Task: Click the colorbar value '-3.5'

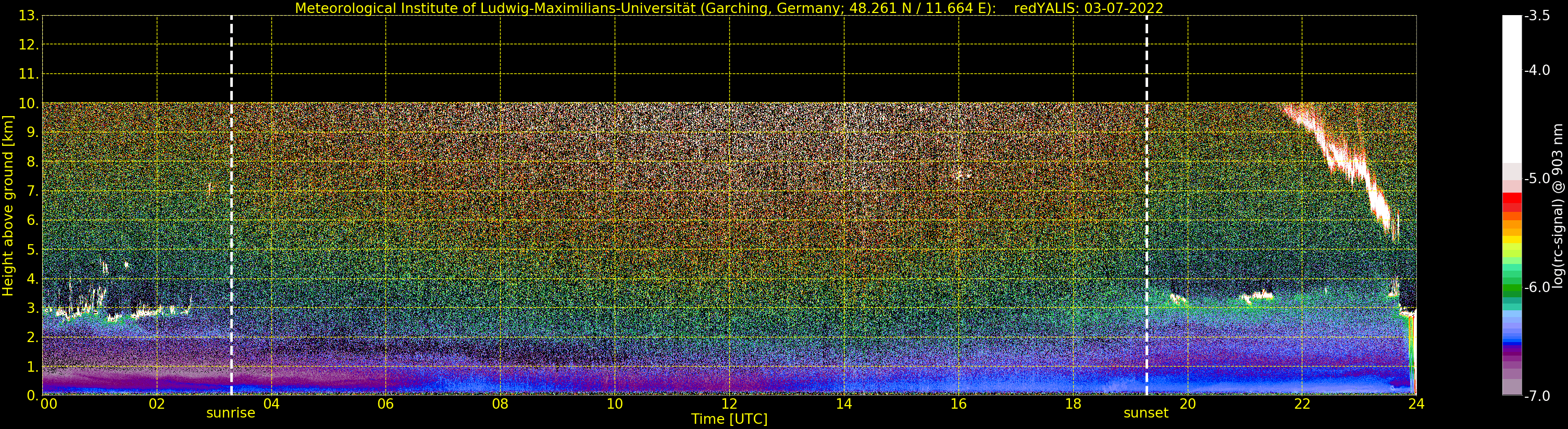Action: [1537, 16]
